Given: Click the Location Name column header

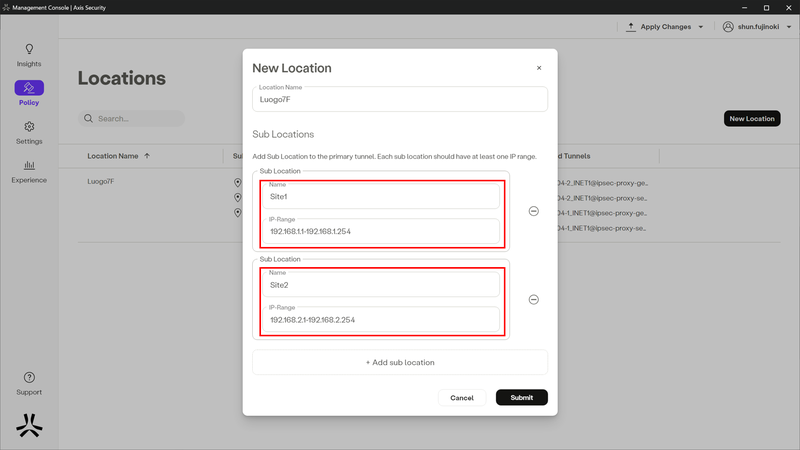Looking at the screenshot, I should coord(113,156).
